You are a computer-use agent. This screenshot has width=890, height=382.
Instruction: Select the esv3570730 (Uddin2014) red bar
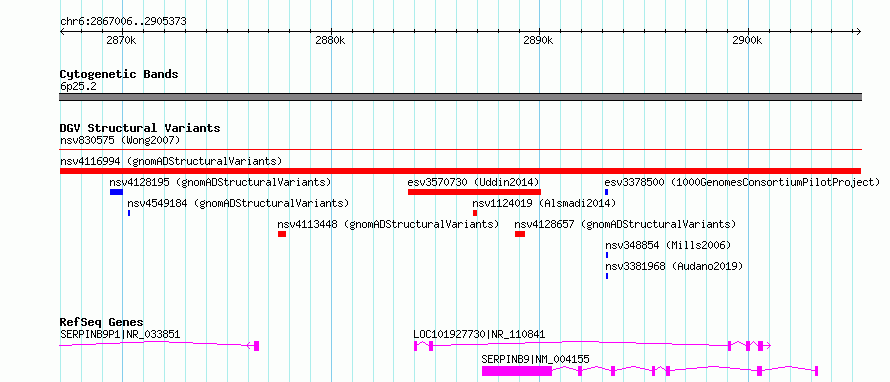(x=474, y=192)
